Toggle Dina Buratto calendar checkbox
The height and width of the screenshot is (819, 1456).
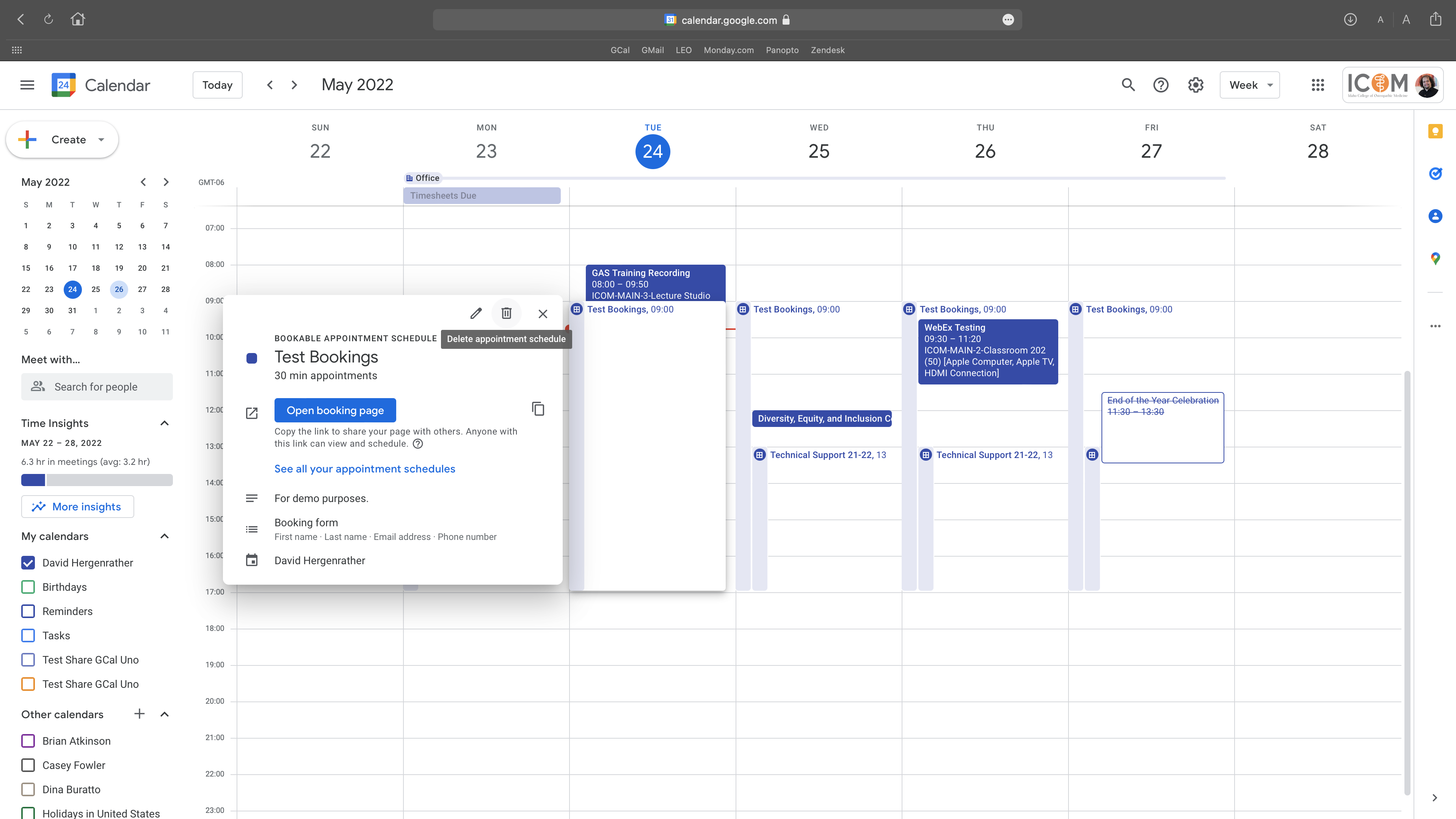click(28, 789)
